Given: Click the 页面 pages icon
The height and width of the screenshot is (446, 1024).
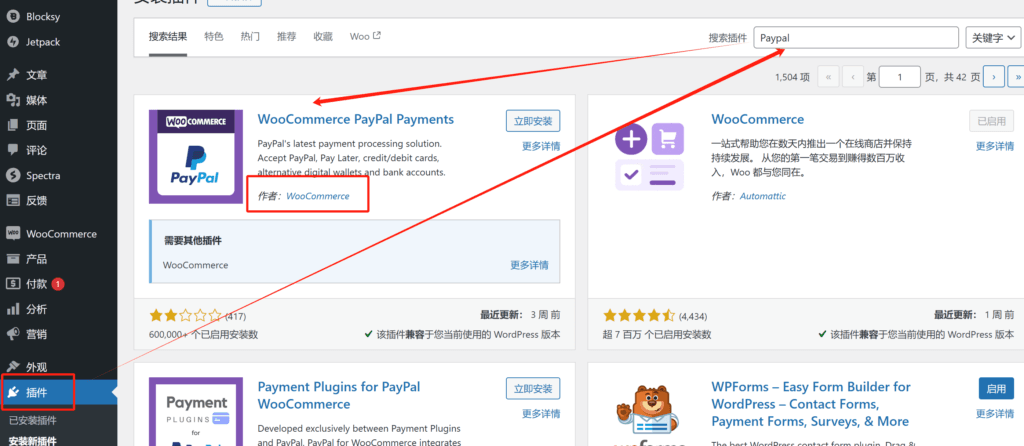Looking at the screenshot, I should point(12,125).
